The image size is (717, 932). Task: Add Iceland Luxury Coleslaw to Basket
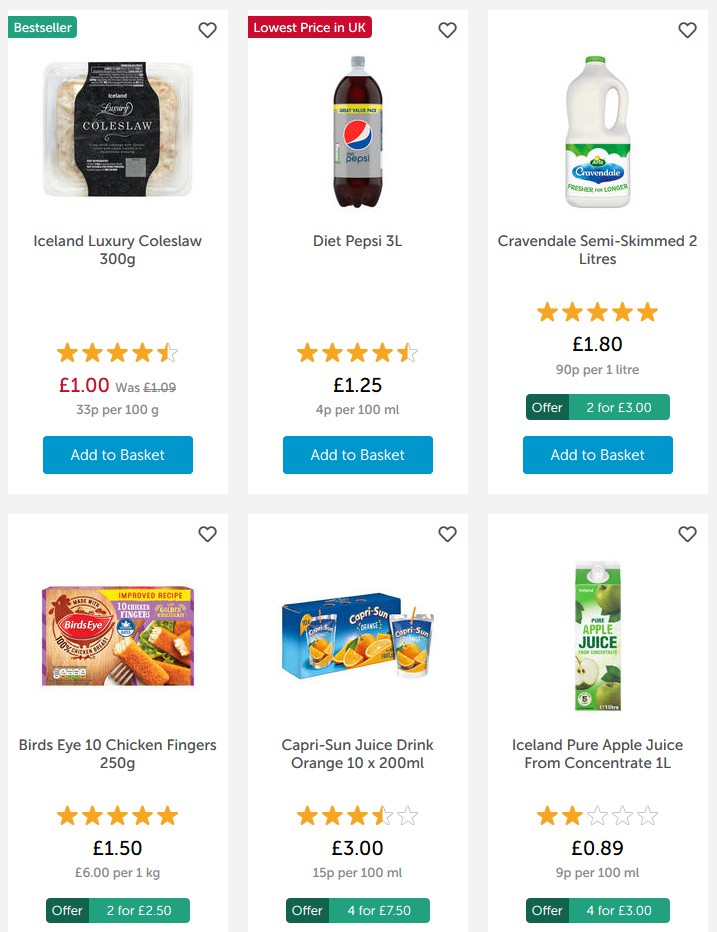[x=117, y=455]
